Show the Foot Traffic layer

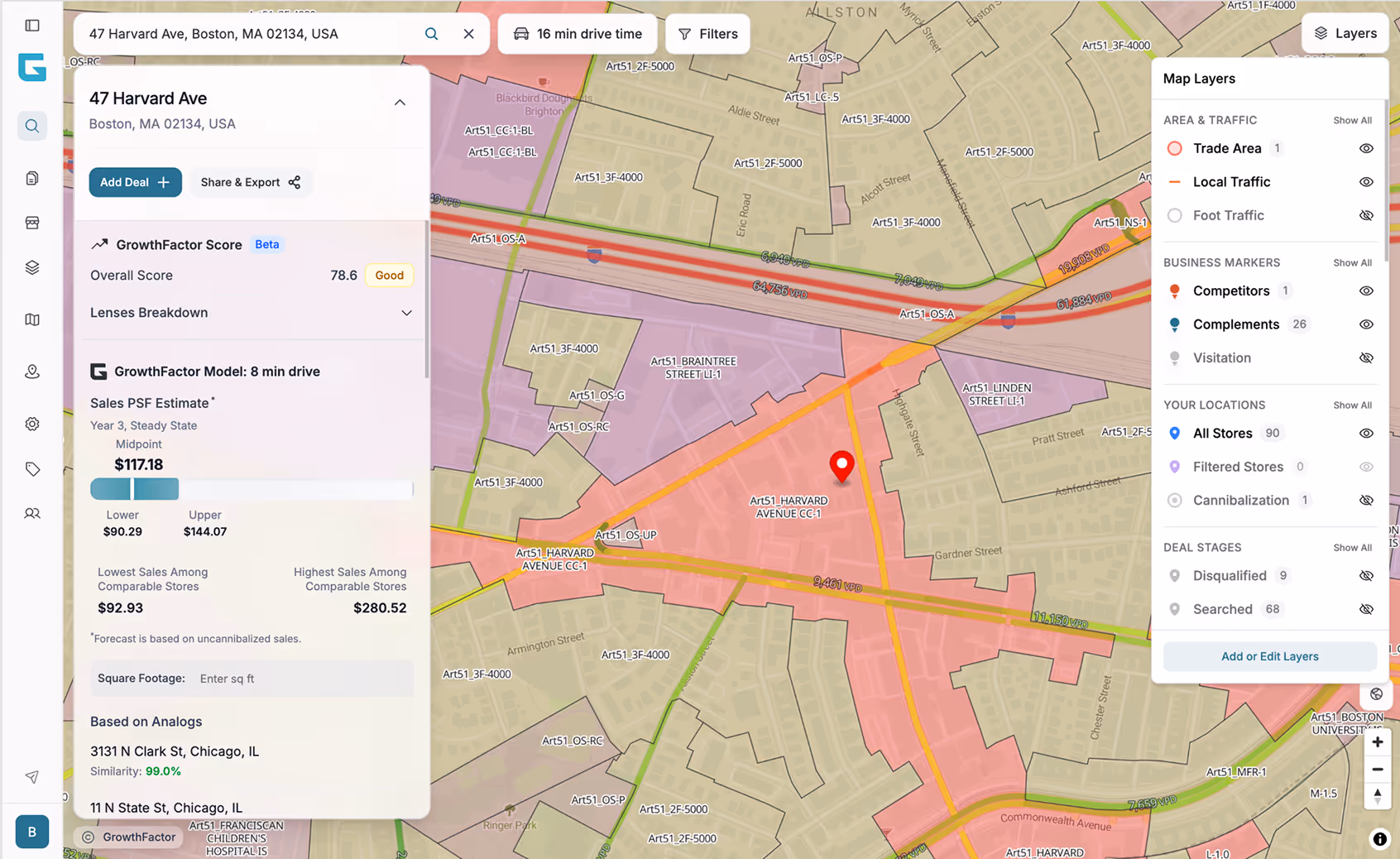[1366, 215]
